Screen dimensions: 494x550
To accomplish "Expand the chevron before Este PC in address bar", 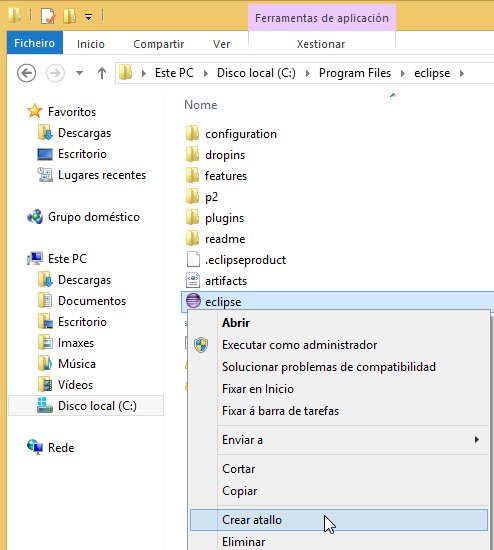I will 143,73.
